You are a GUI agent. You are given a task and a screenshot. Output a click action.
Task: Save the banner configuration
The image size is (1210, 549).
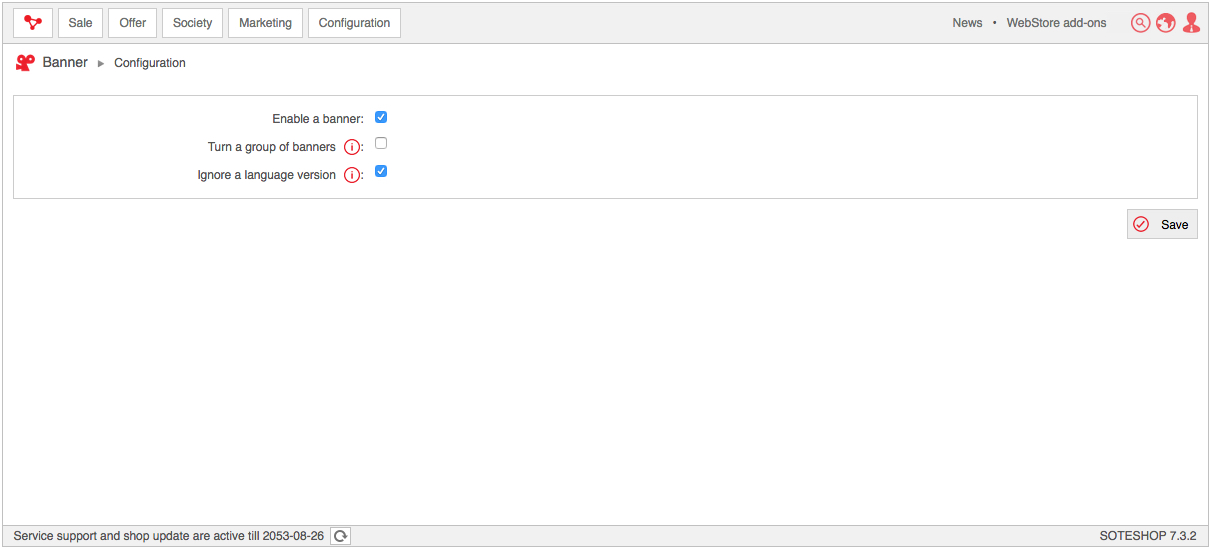pyautogui.click(x=1162, y=225)
